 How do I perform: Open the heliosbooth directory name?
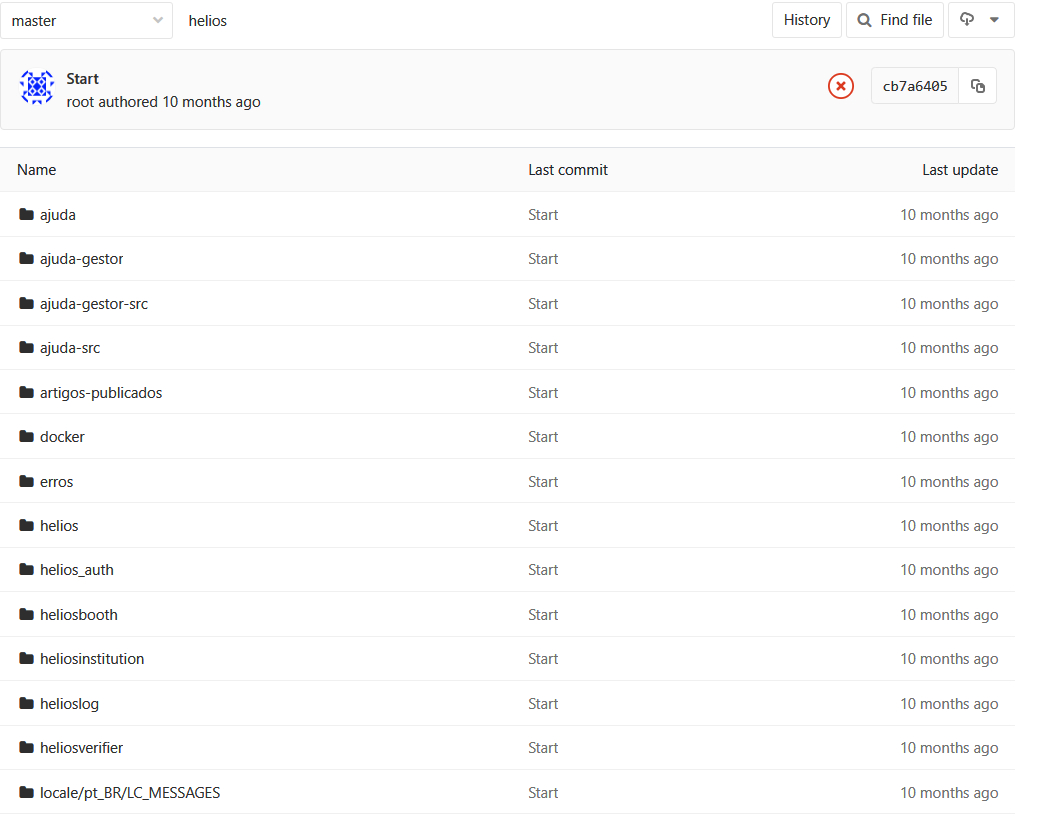tap(79, 615)
